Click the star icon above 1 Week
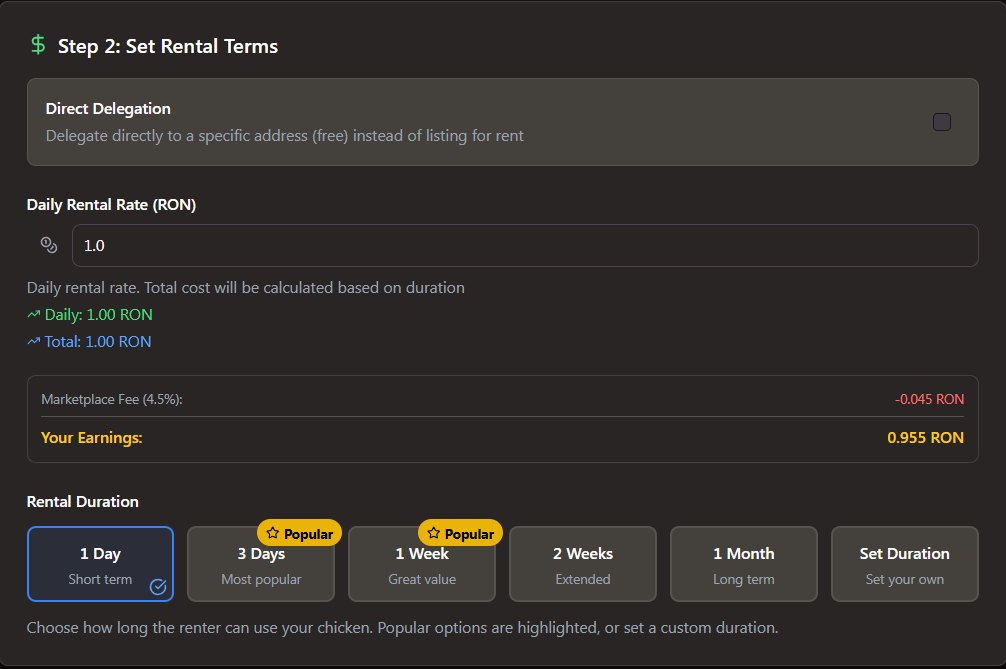The width and height of the screenshot is (1006, 669). coord(433,534)
